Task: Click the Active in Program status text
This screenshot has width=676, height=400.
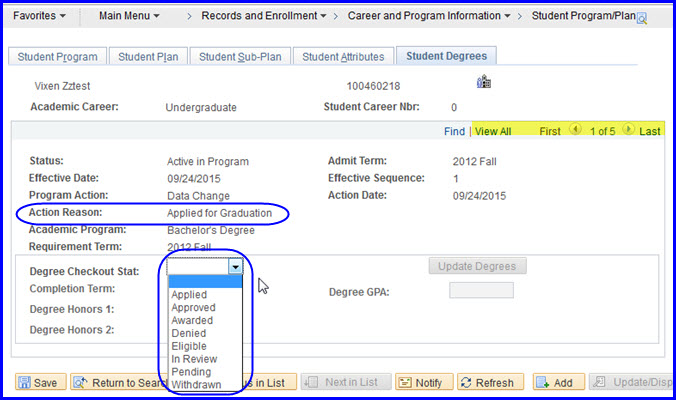Action: (208, 162)
